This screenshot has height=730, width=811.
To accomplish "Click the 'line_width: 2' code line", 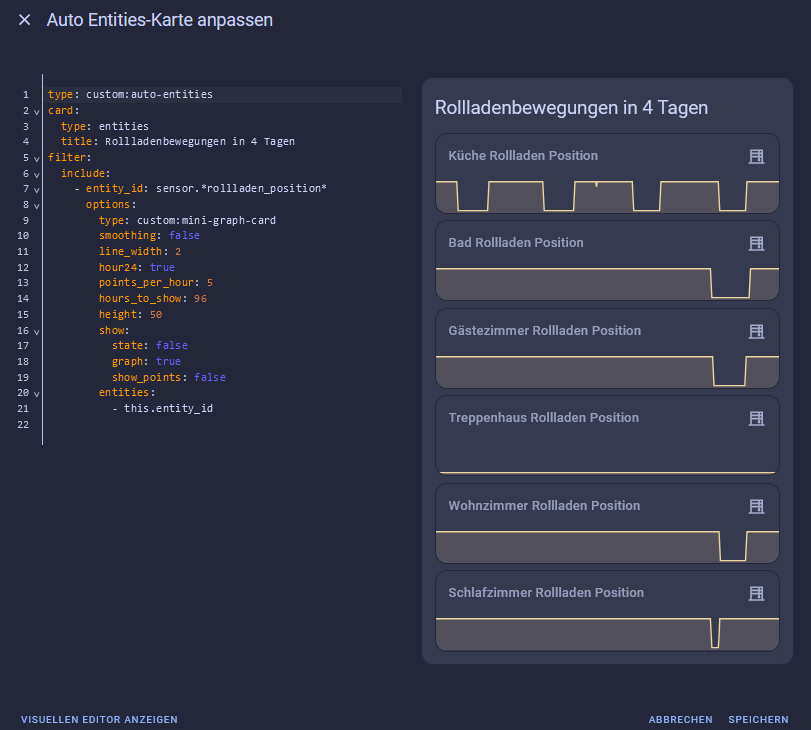I will [x=140, y=251].
